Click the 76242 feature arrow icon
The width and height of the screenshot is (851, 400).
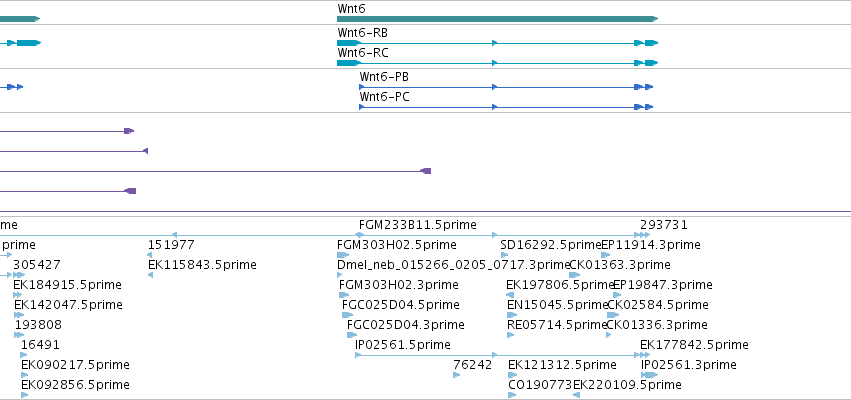tap(456, 375)
